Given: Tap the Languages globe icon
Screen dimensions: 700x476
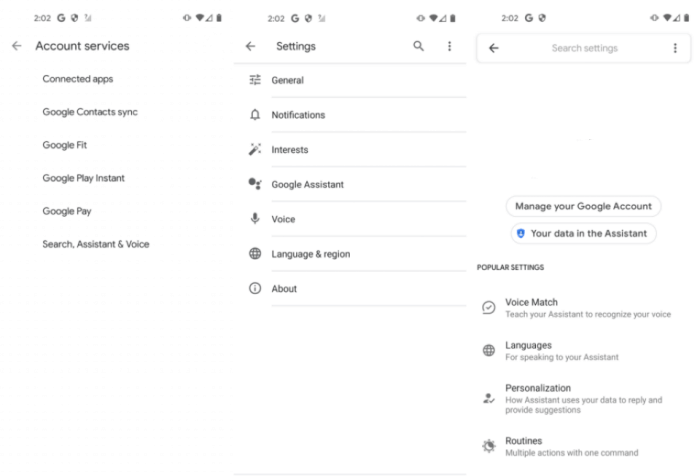Looking at the screenshot, I should coord(489,350).
